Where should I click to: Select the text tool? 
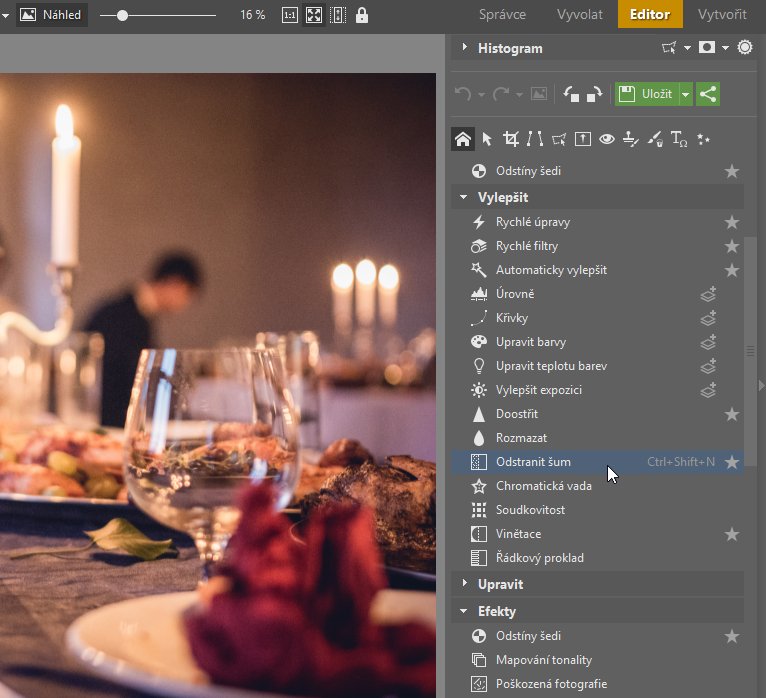[x=679, y=139]
